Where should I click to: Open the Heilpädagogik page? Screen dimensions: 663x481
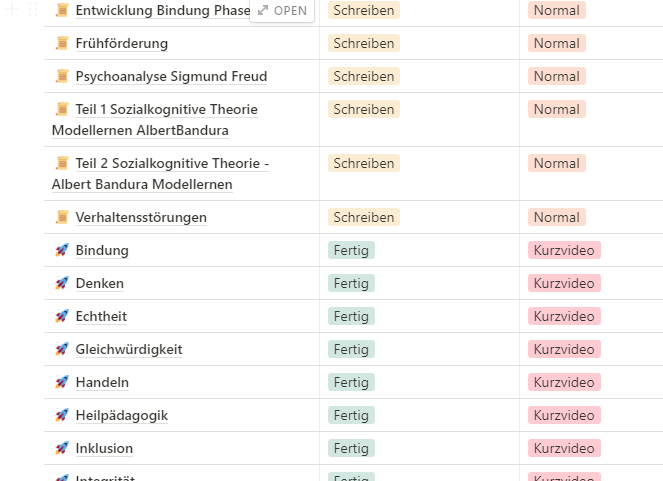121,415
